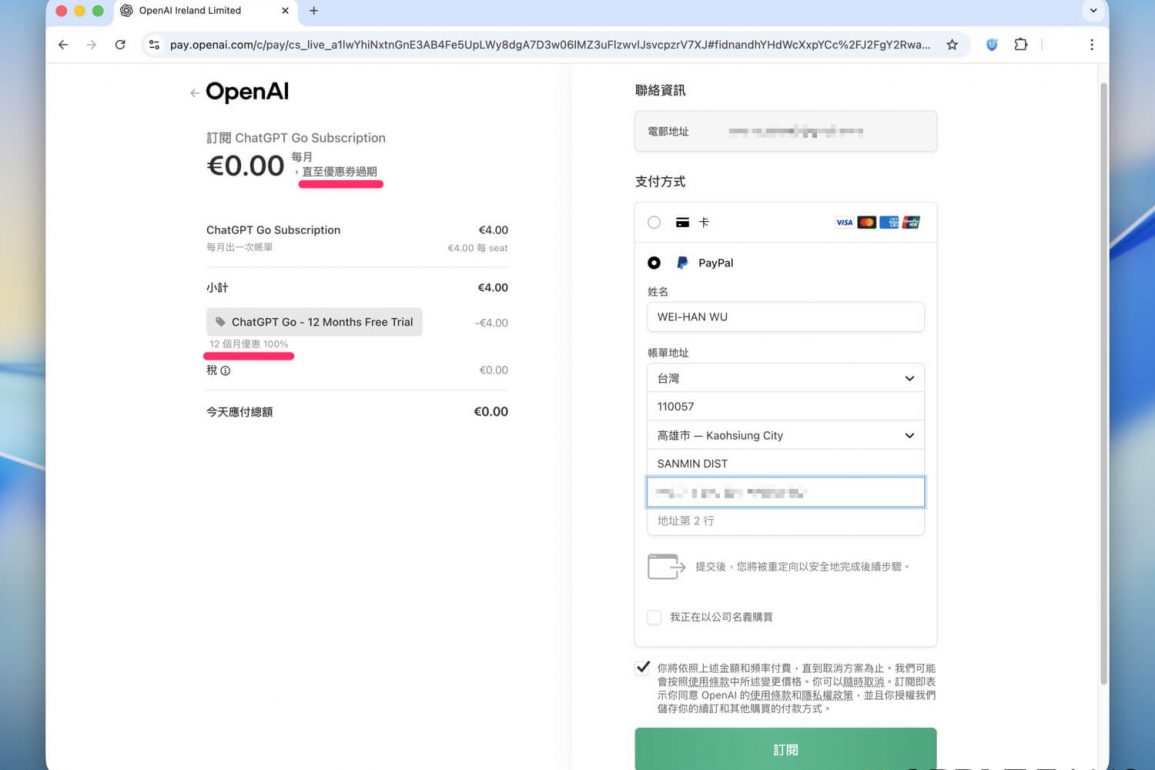This screenshot has height=770, width=1155.
Task: Click the shield extension icon in toolbar
Action: (990, 45)
